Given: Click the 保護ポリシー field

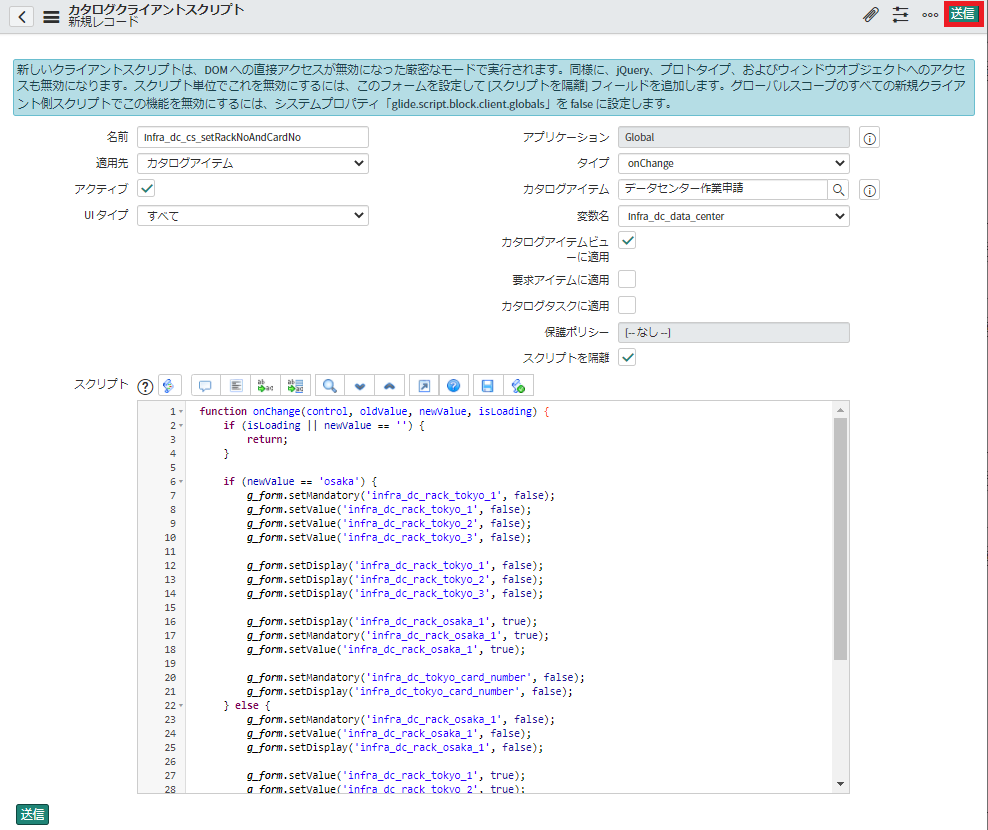Looking at the screenshot, I should pyautogui.click(x=733, y=333).
